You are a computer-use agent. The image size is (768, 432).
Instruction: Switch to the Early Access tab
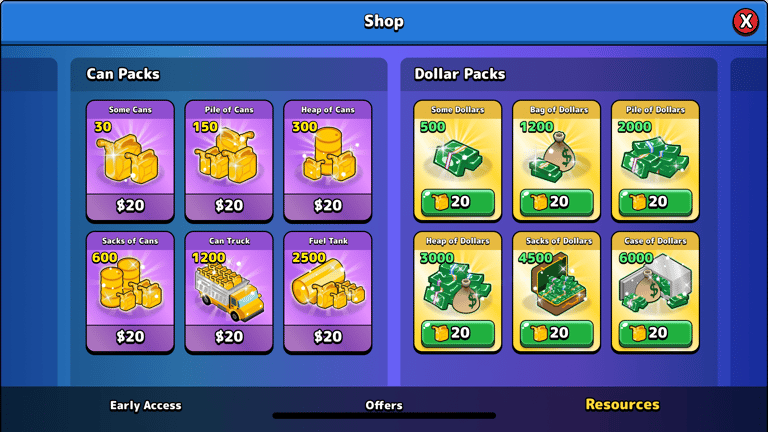click(x=145, y=406)
